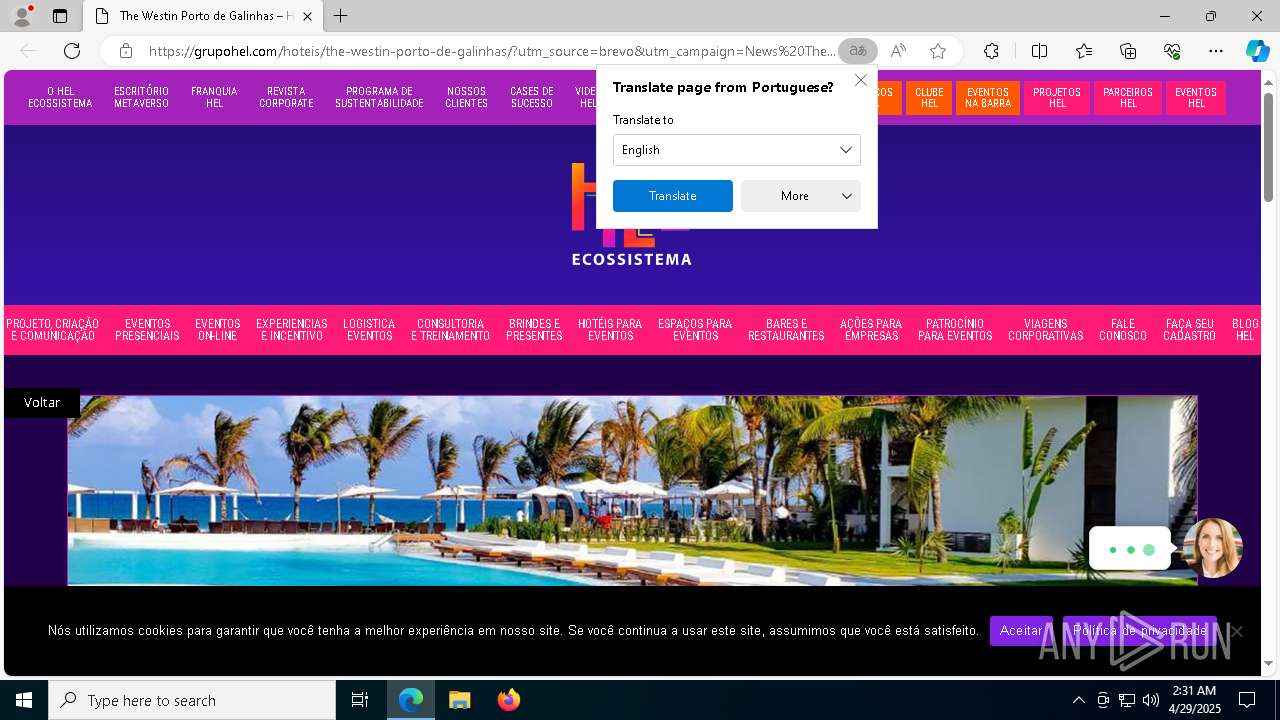Click the blue Translate button
1280x720 pixels.
tap(673, 196)
